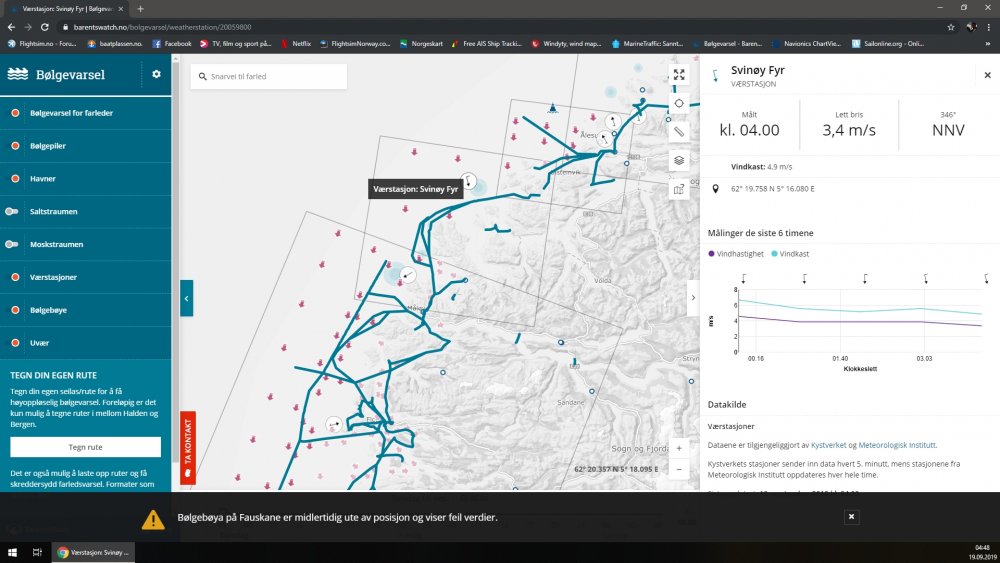Zoom in the map with plus
This screenshot has width=1000, height=563.
[679, 448]
